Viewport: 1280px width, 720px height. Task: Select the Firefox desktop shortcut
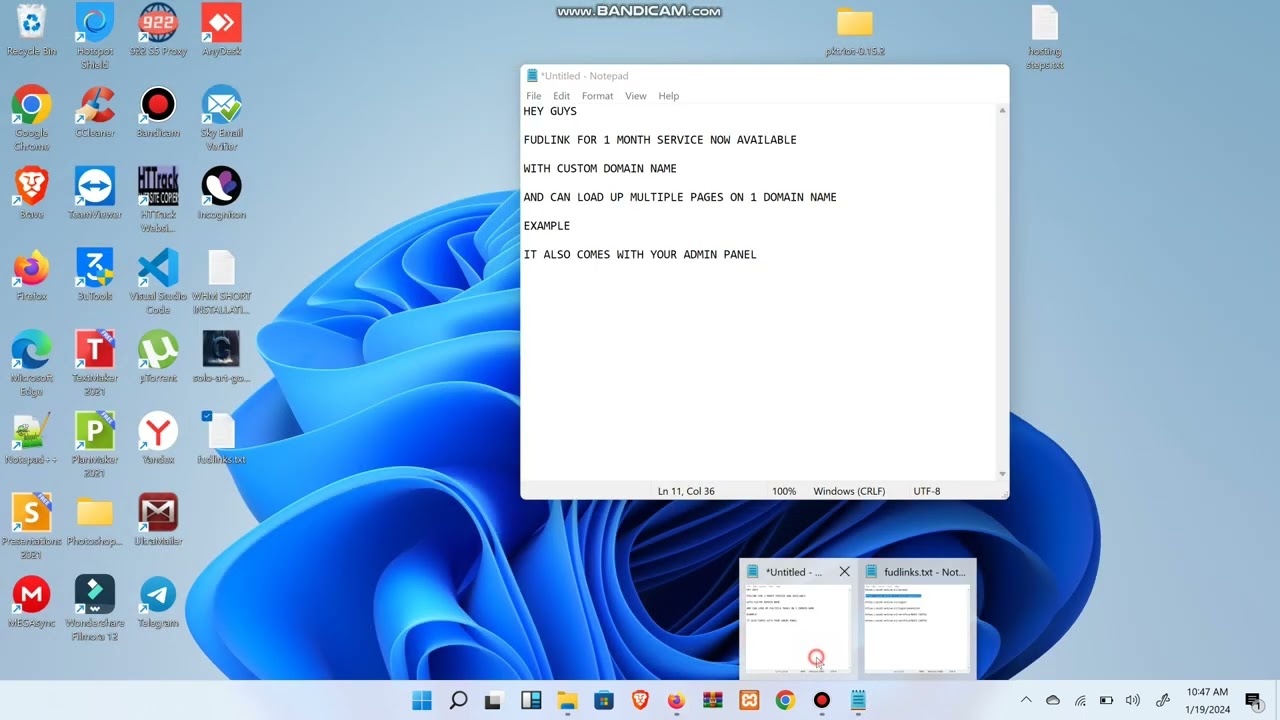(31, 275)
